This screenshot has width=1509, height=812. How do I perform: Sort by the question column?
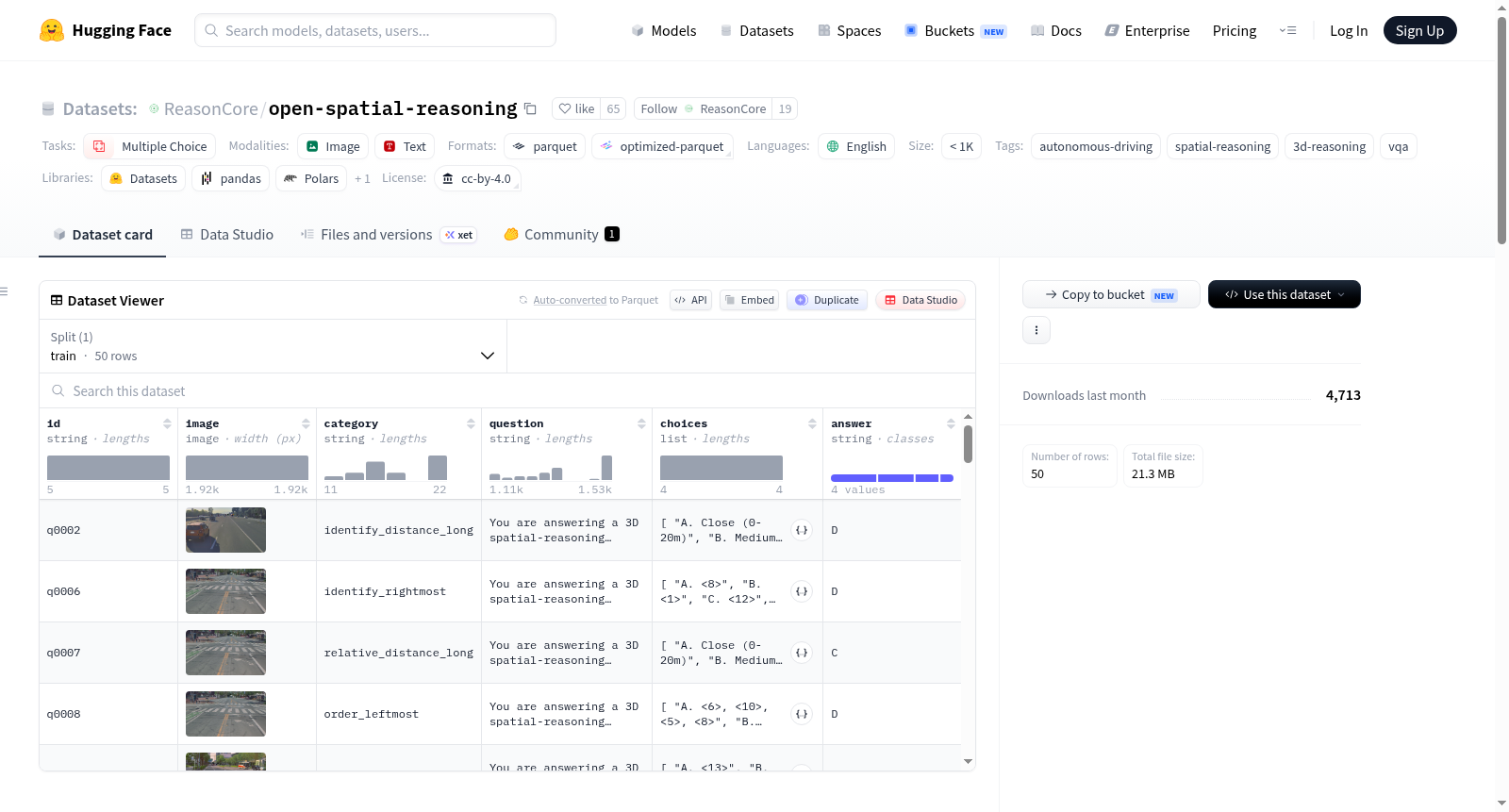point(641,423)
